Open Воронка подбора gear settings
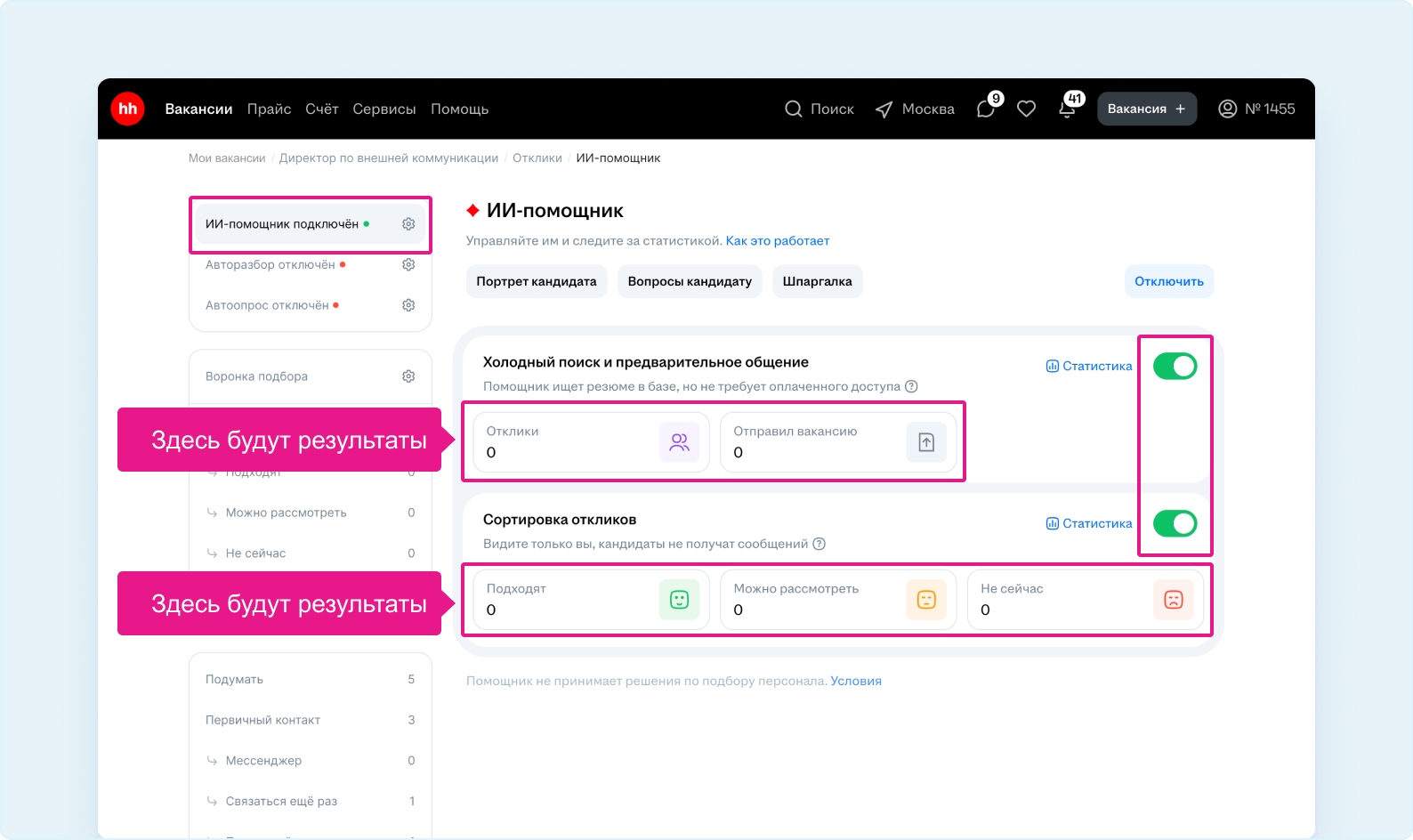 click(408, 376)
